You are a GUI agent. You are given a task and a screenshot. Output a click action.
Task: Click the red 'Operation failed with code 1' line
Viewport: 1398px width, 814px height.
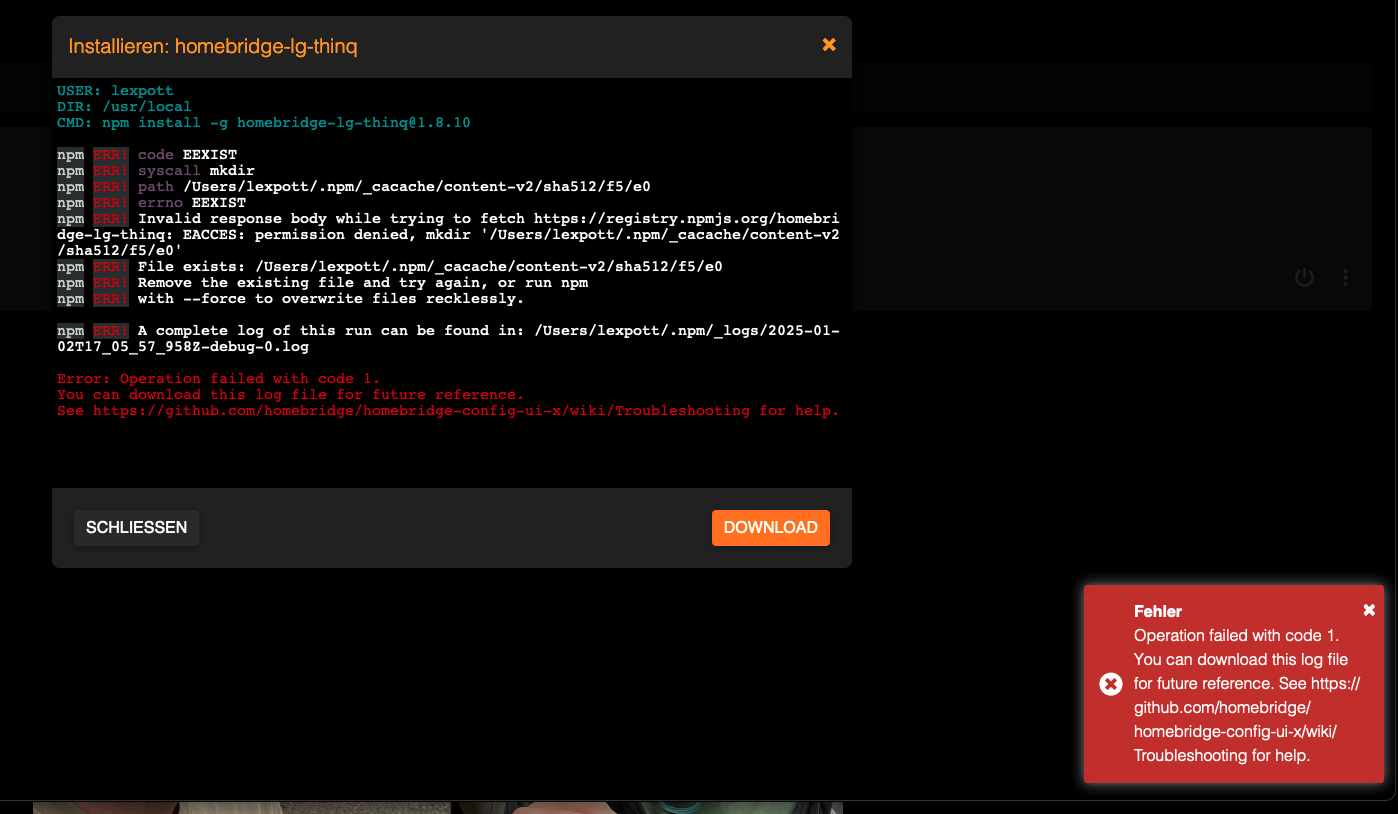pos(219,379)
